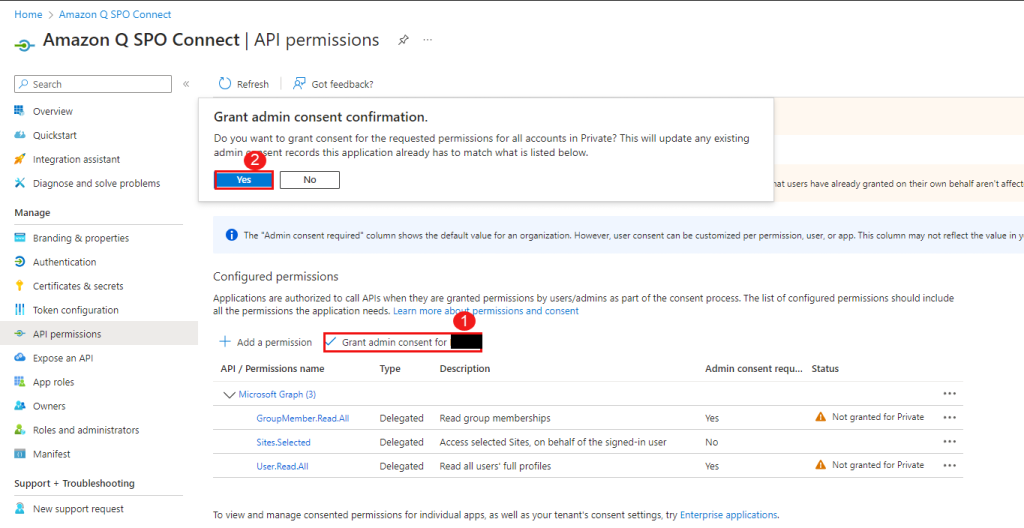Decline consent with the No button
This screenshot has width=1024, height=528.
point(310,180)
